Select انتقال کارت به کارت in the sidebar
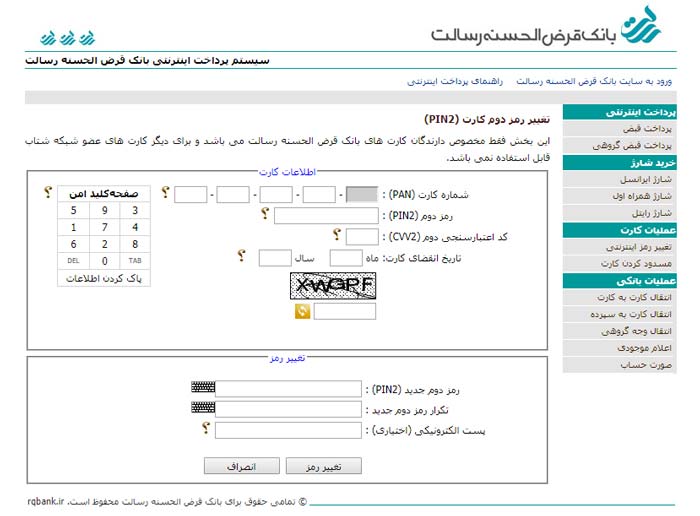 620,297
